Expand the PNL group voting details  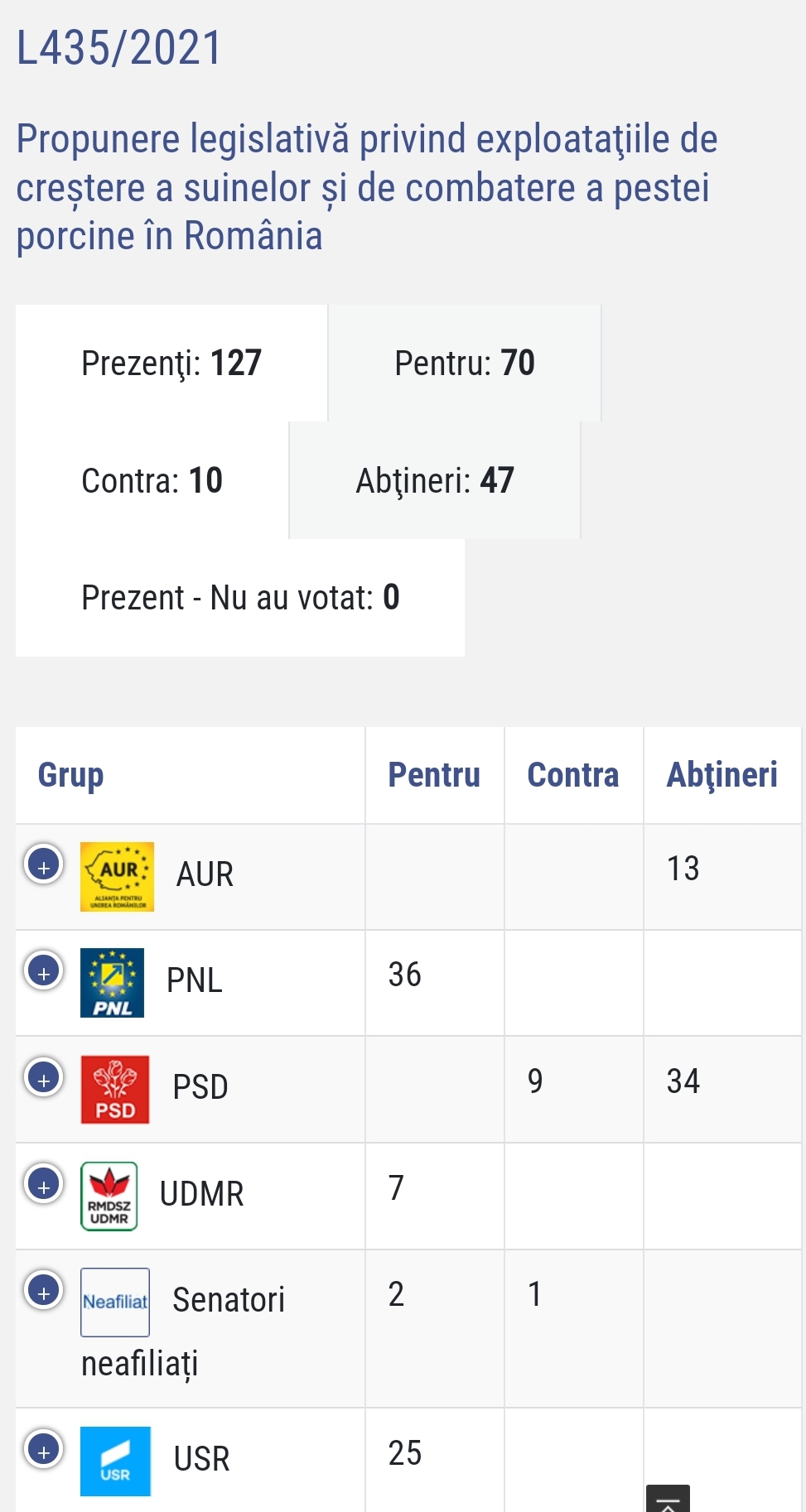pyautogui.click(x=44, y=972)
